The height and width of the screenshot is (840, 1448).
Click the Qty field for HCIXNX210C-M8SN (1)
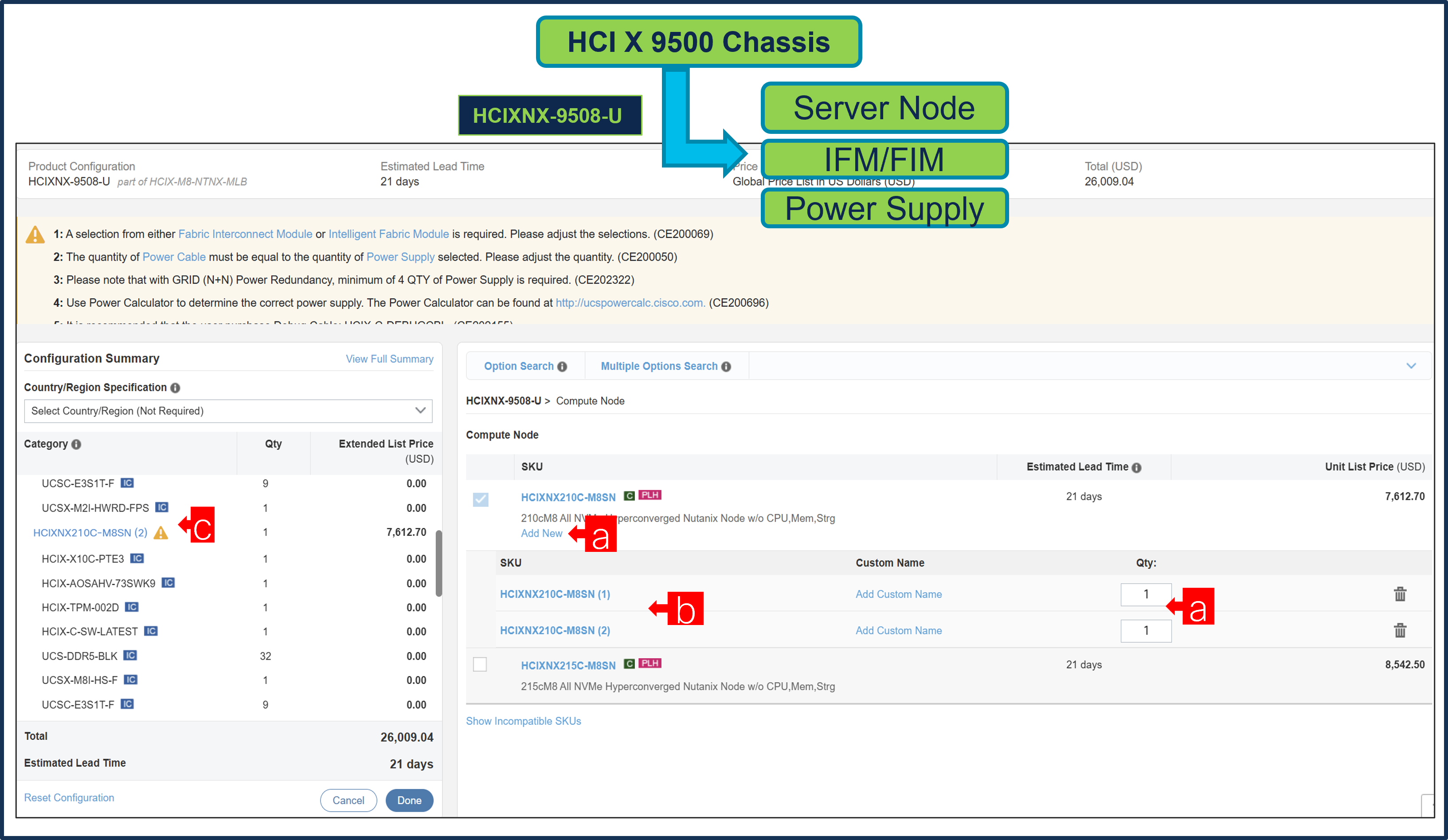click(1146, 594)
